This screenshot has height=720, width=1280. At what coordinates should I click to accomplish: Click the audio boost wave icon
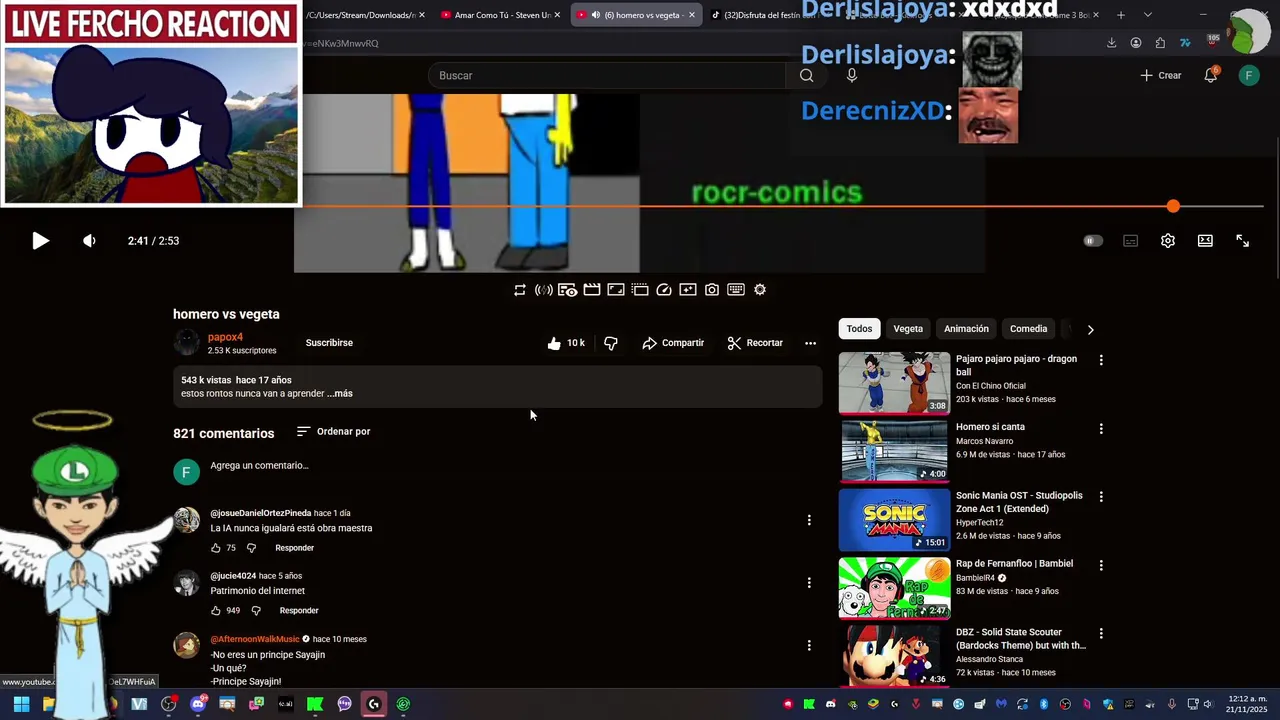[543, 290]
